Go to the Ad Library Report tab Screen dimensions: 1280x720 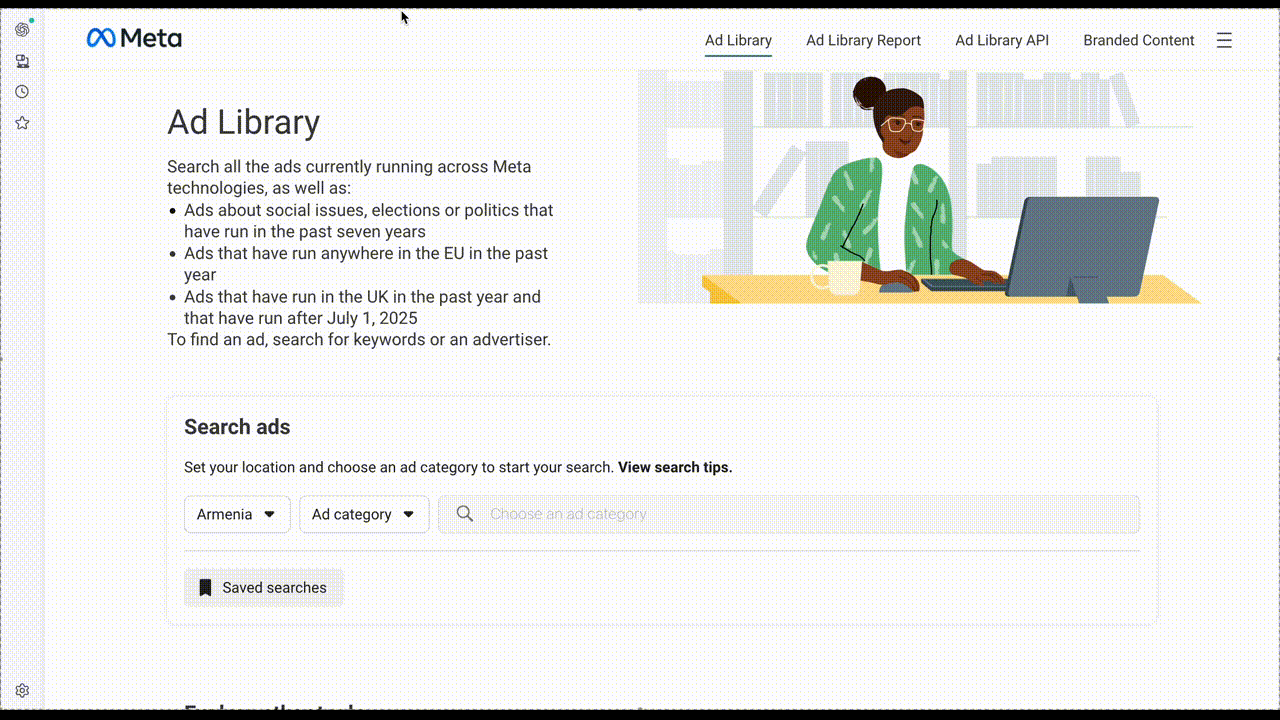click(863, 41)
